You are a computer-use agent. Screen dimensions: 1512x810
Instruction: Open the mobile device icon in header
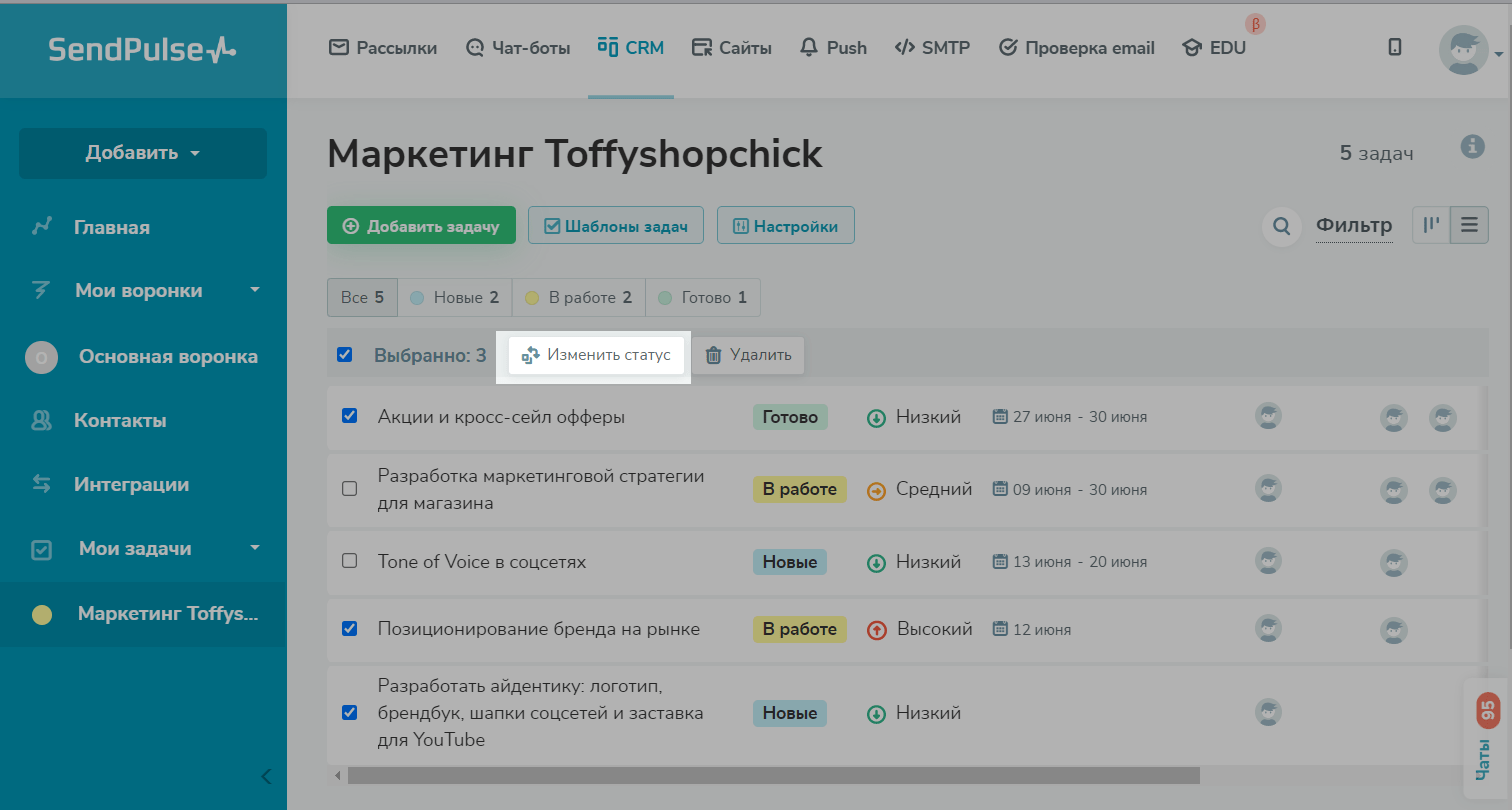coord(1395,47)
